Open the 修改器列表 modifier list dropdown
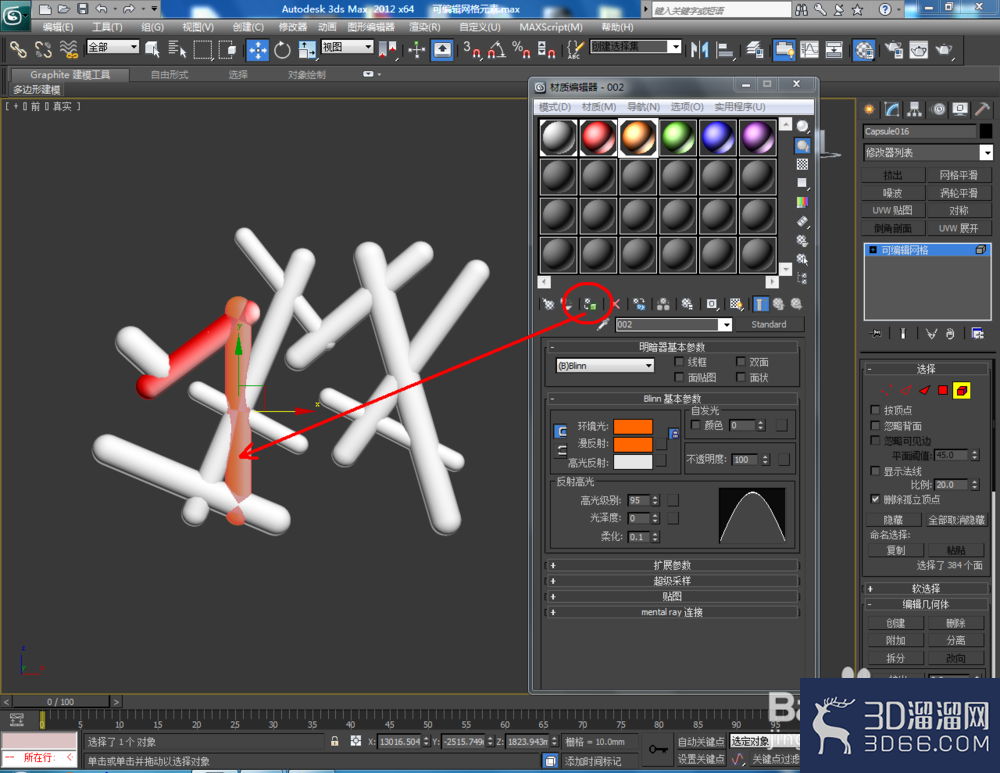 928,152
